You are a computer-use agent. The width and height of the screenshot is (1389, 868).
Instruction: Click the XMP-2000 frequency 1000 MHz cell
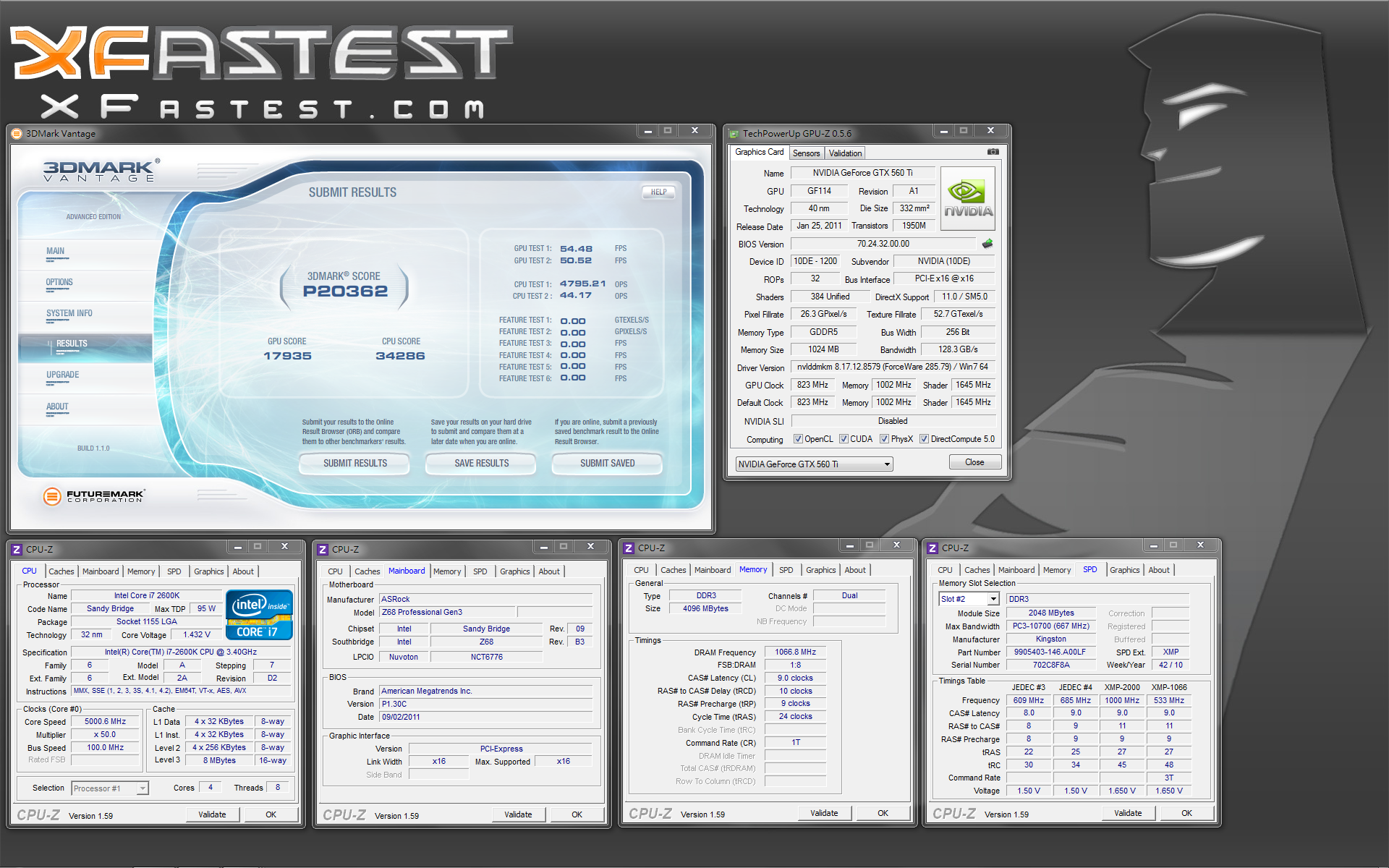click(x=1121, y=700)
